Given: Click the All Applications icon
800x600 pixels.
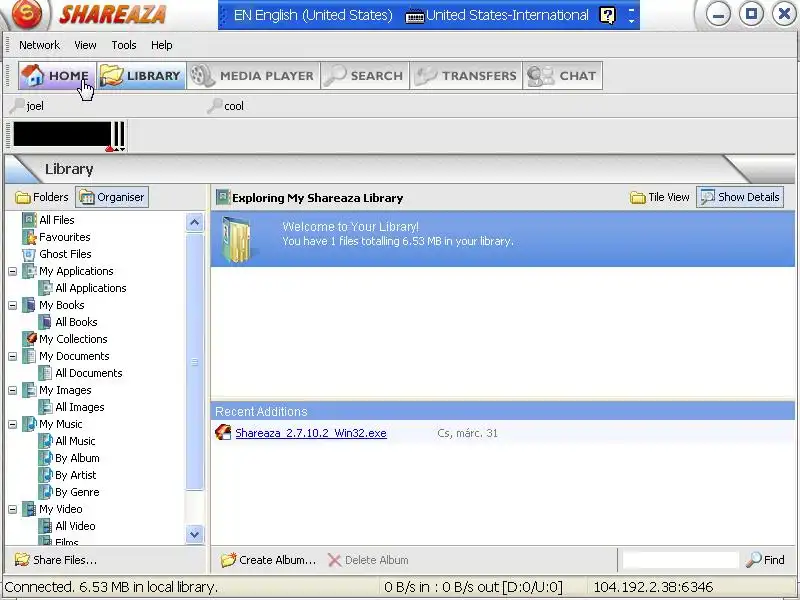Looking at the screenshot, I should (x=46, y=288).
